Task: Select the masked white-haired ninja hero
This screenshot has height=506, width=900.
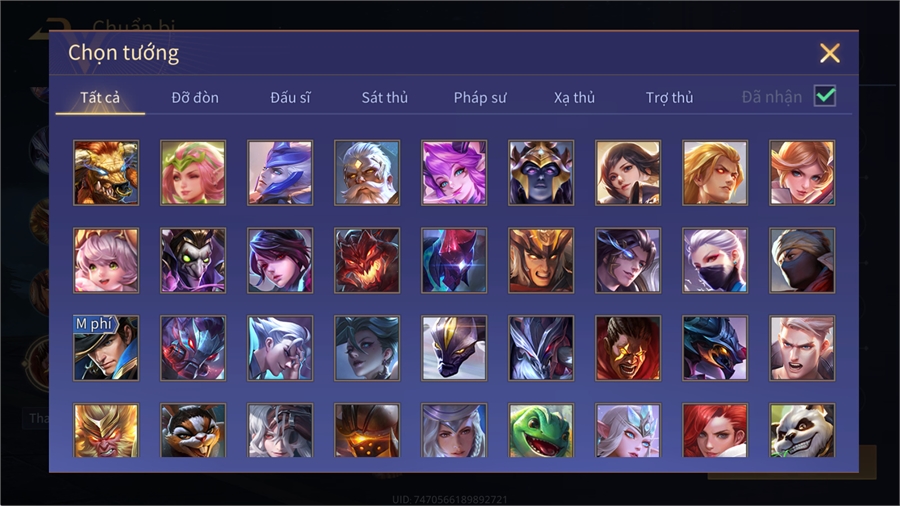Action: pos(715,260)
